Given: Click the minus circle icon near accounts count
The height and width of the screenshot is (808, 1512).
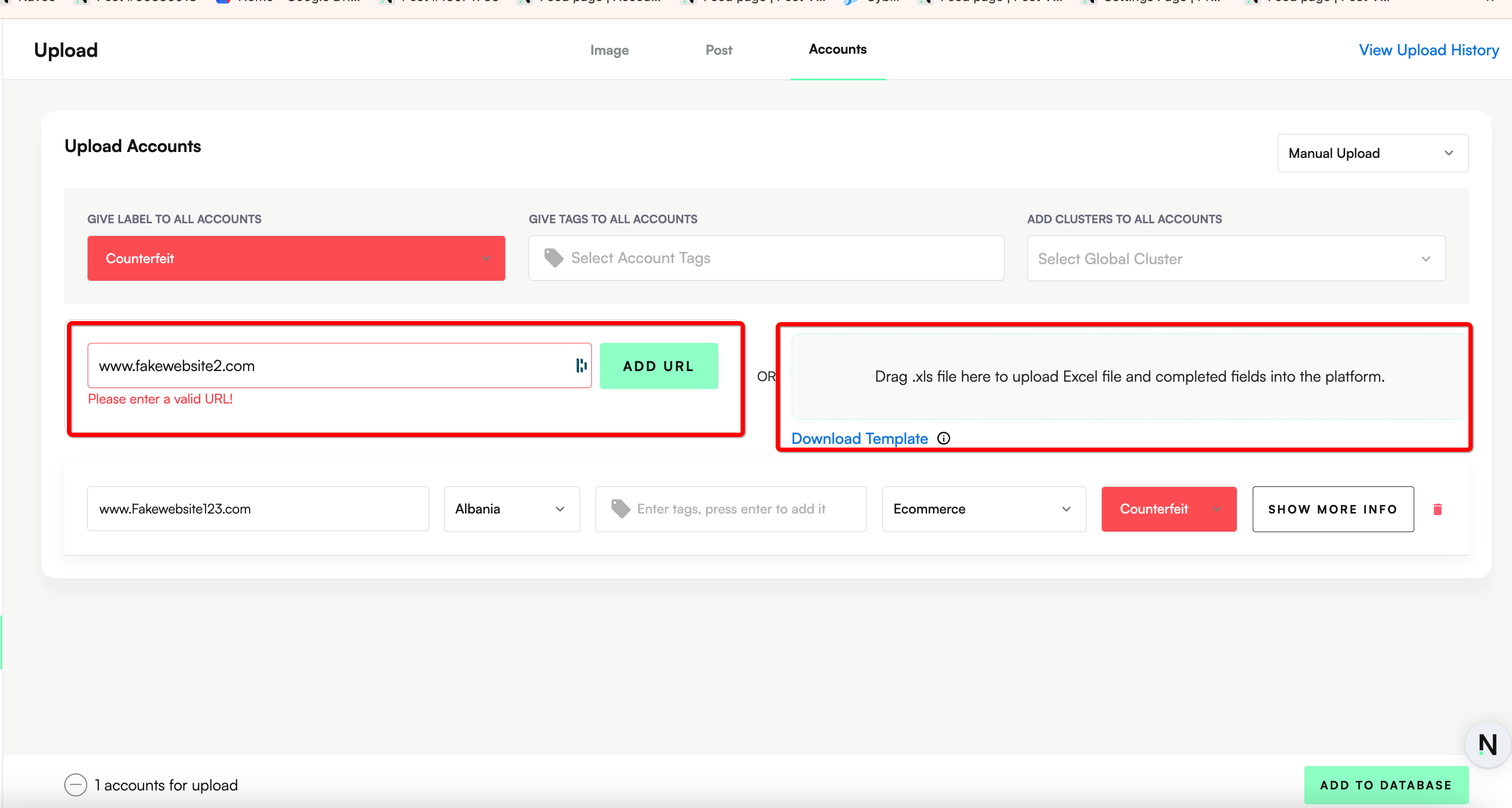Looking at the screenshot, I should click(75, 785).
